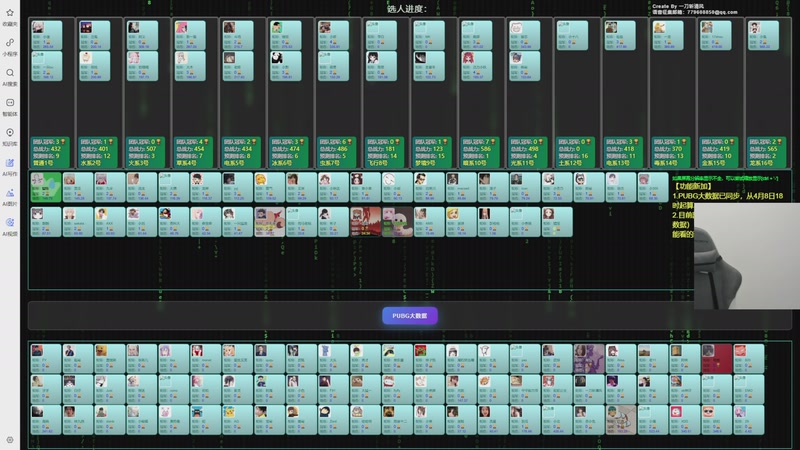Click the 梦境9号 team name
The width and height of the screenshot is (800, 450).
coord(426,163)
